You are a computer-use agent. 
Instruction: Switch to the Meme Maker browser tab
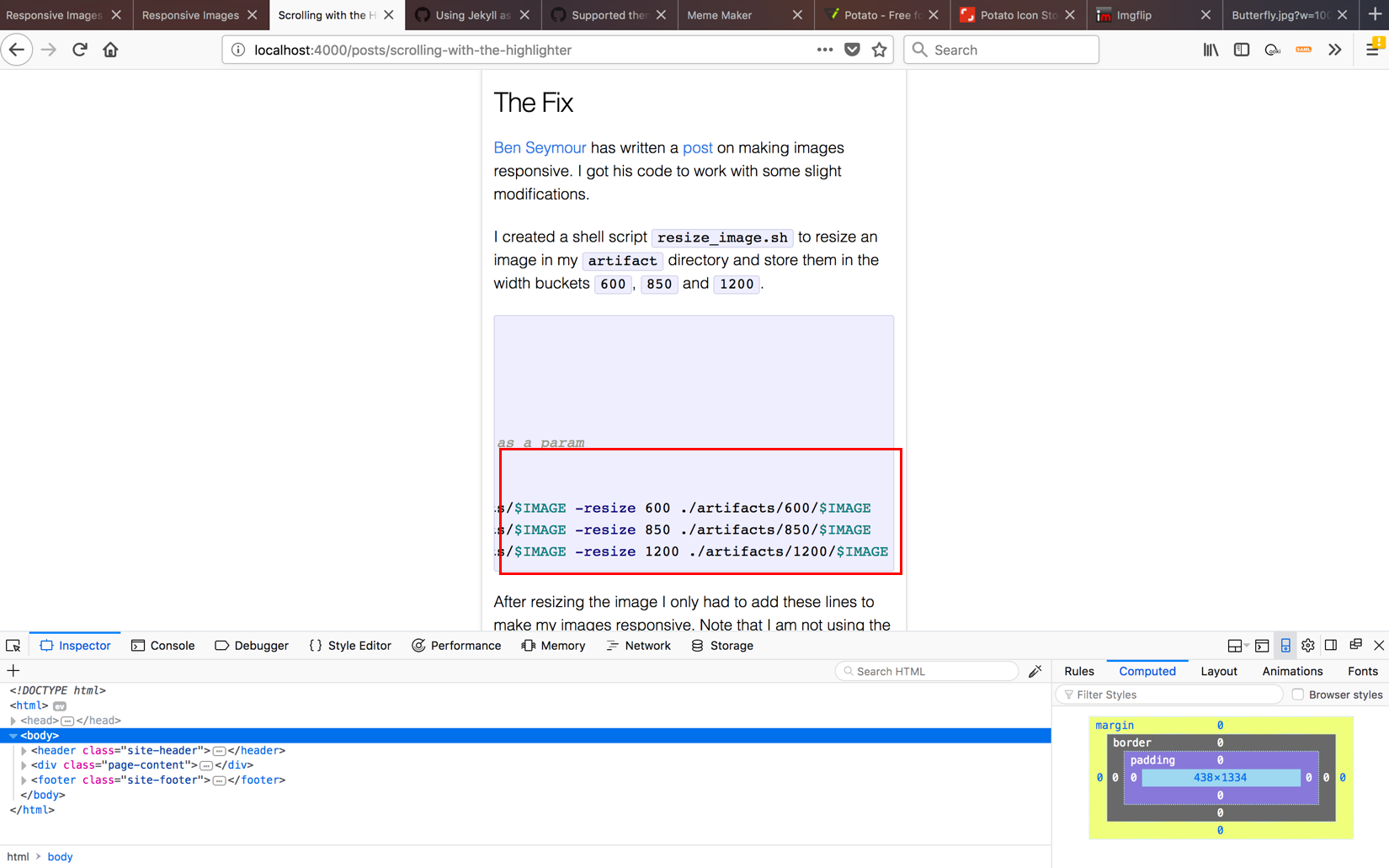[745, 14]
